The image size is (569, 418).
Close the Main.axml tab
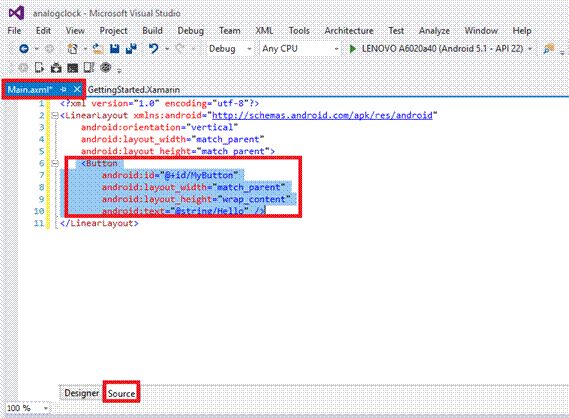(77, 89)
